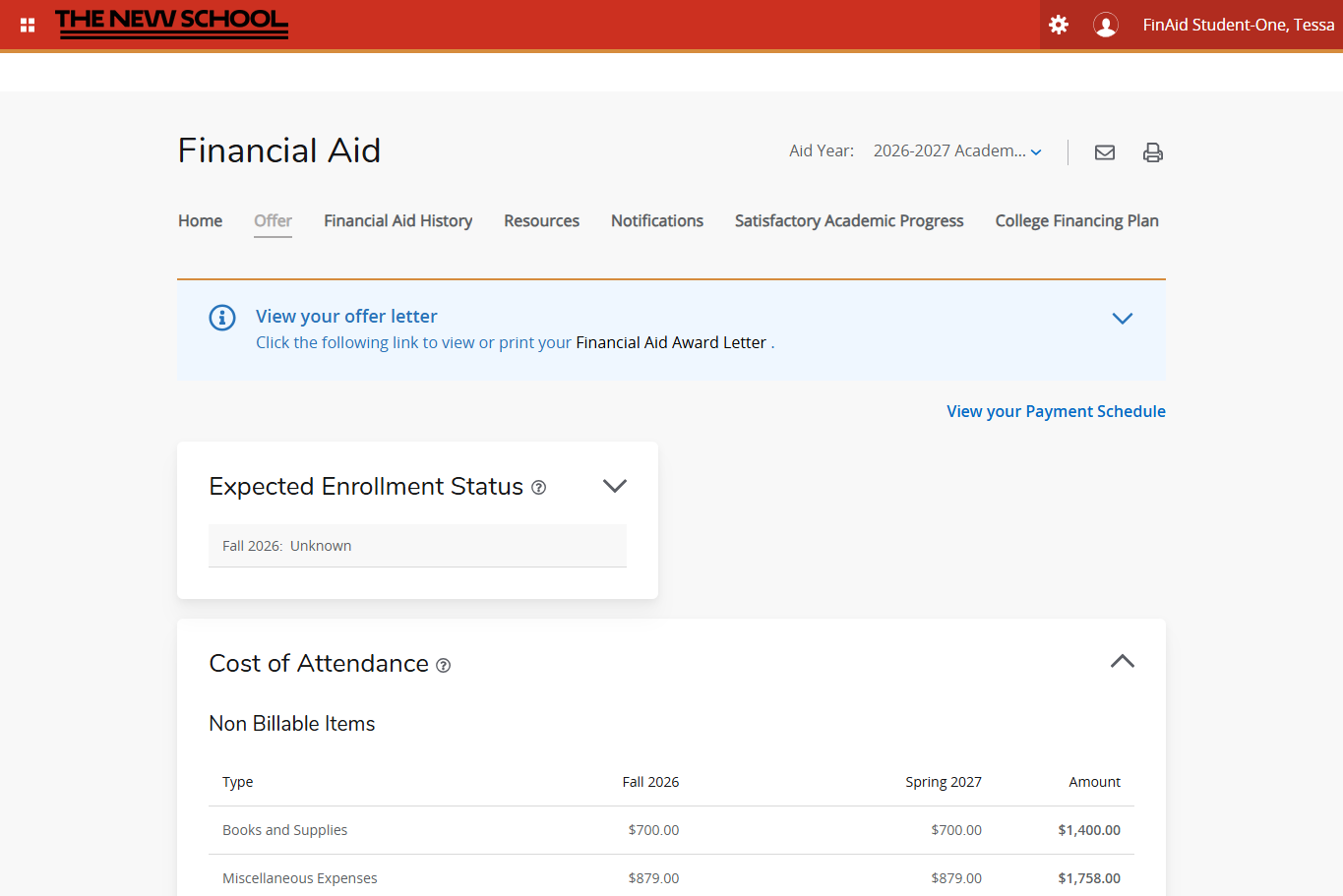Screen dimensions: 1343x896
Task: Switch to Financial Aid History tab
Action: pyautogui.click(x=397, y=221)
